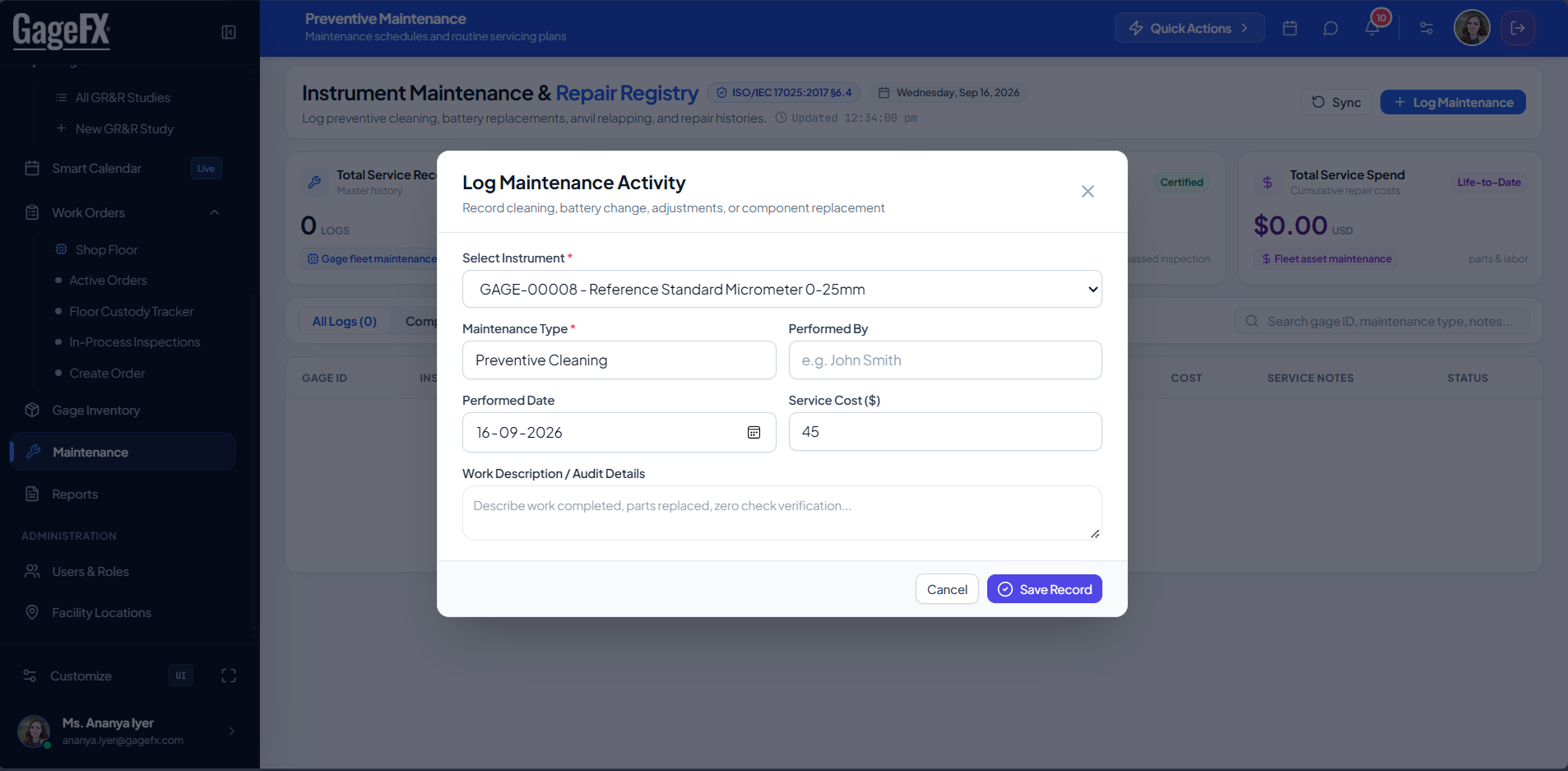Collapse the sidebar panel icon
The image size is (1568, 771).
[x=229, y=32]
